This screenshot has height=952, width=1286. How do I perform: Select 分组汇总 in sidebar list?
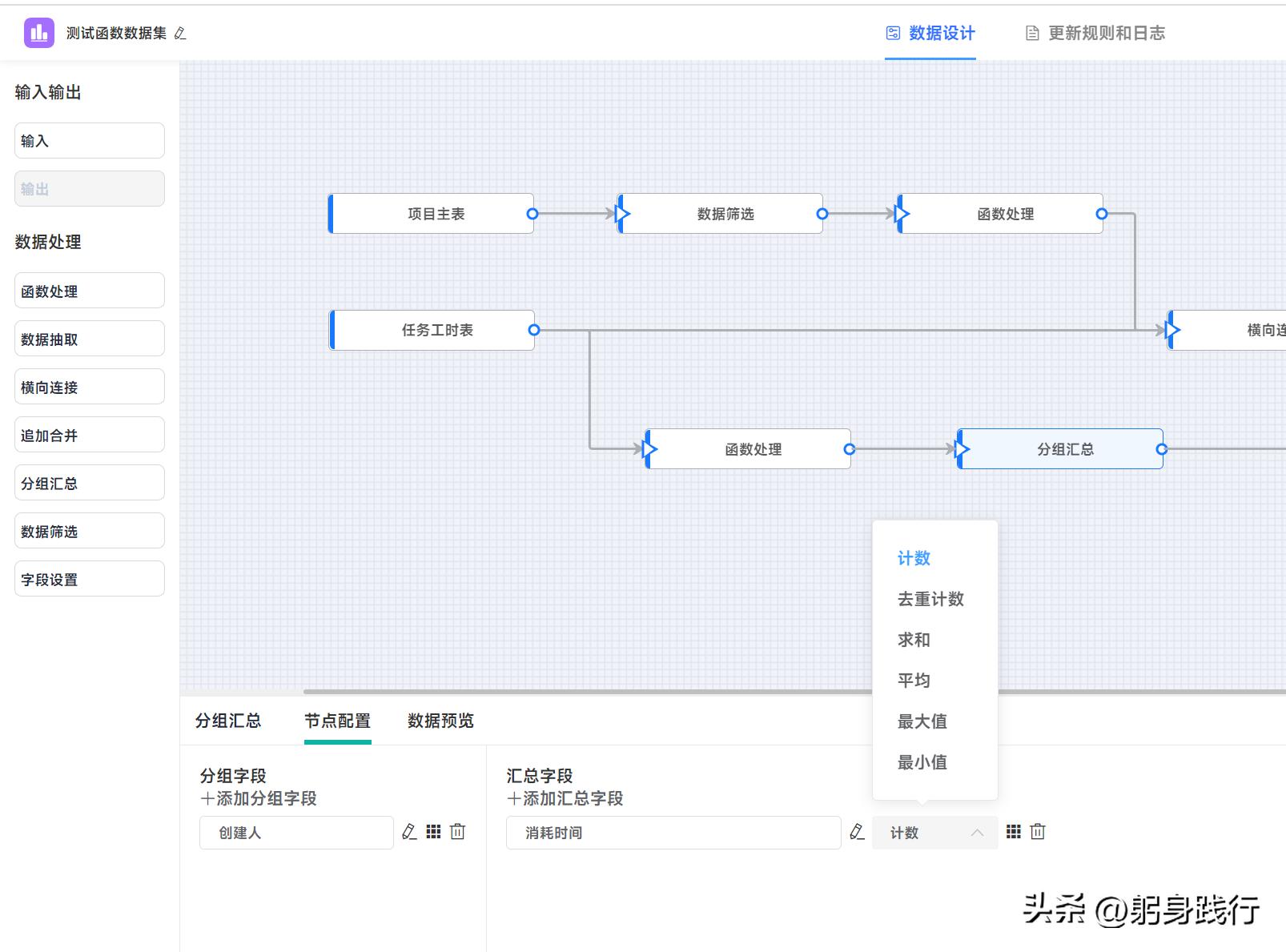tap(90, 482)
